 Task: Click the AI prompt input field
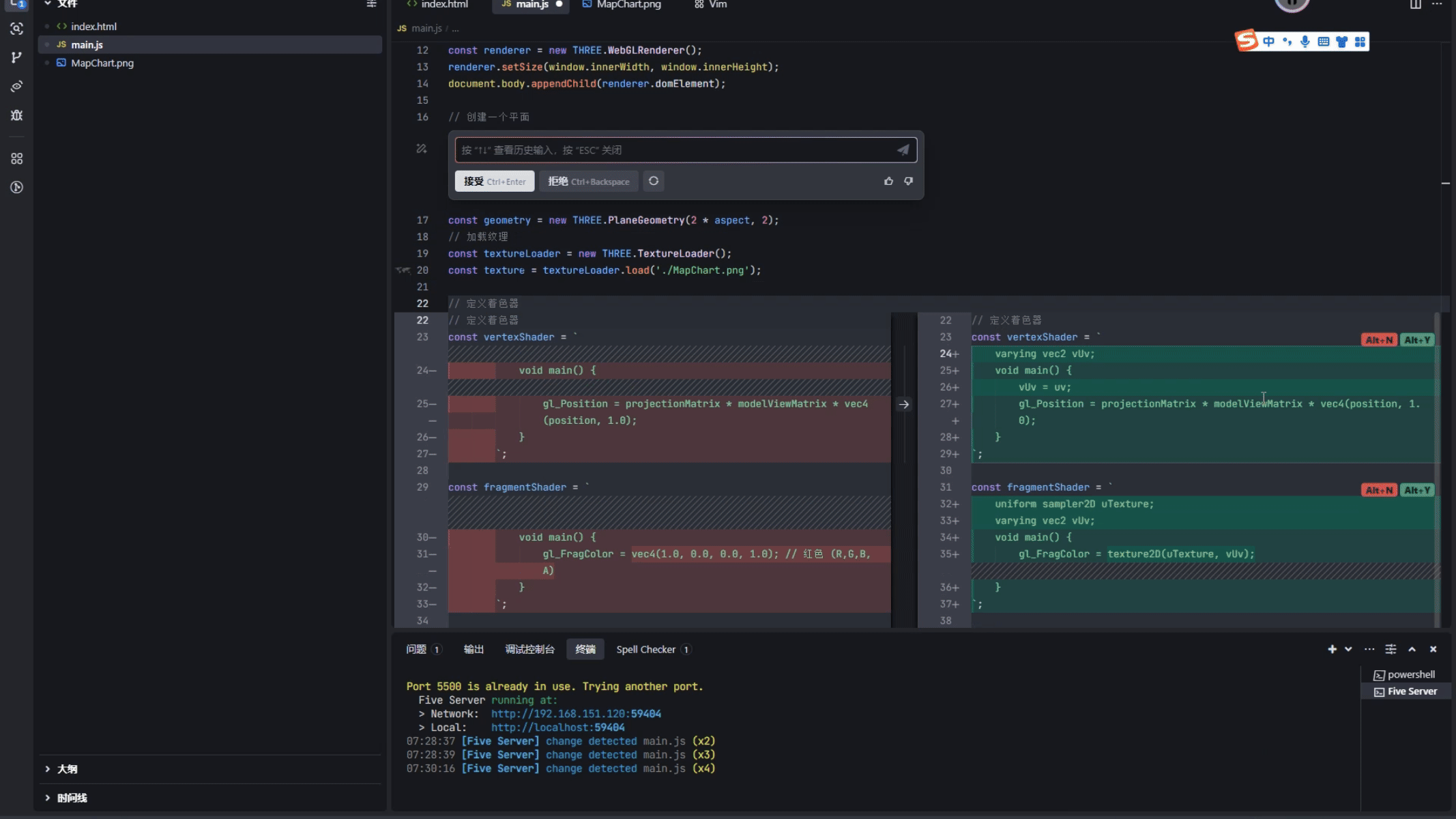(675, 150)
